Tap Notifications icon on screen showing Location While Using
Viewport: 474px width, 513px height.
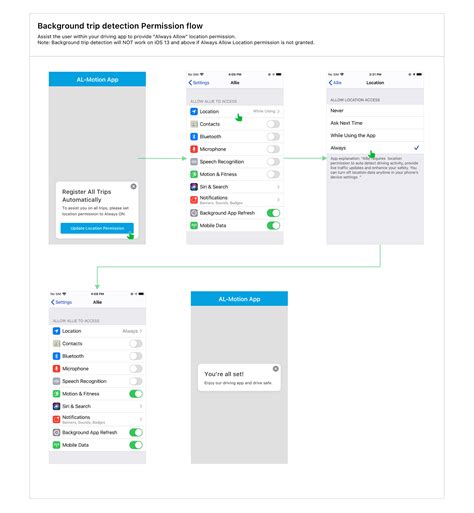click(194, 200)
